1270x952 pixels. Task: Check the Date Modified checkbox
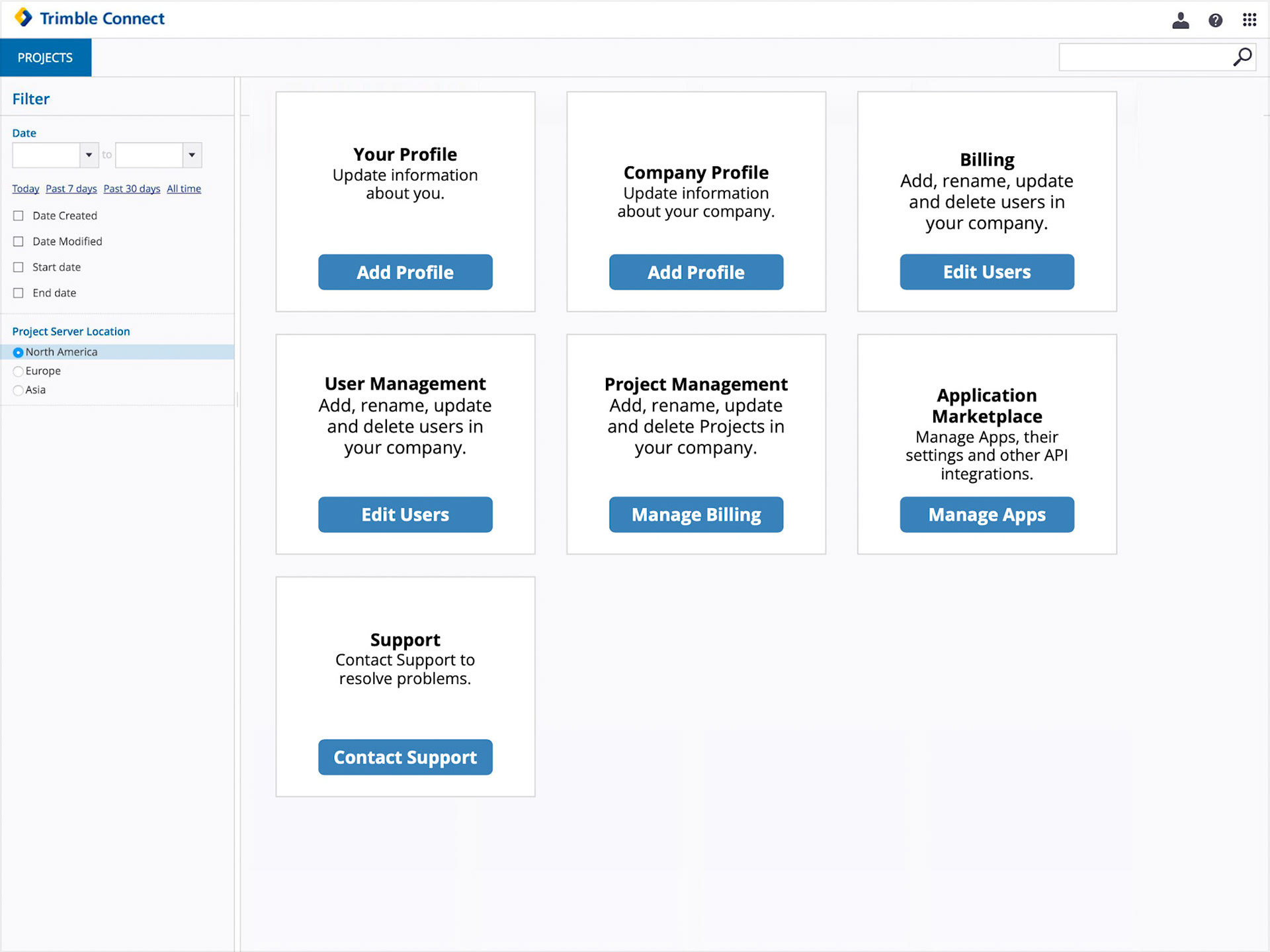coord(19,241)
